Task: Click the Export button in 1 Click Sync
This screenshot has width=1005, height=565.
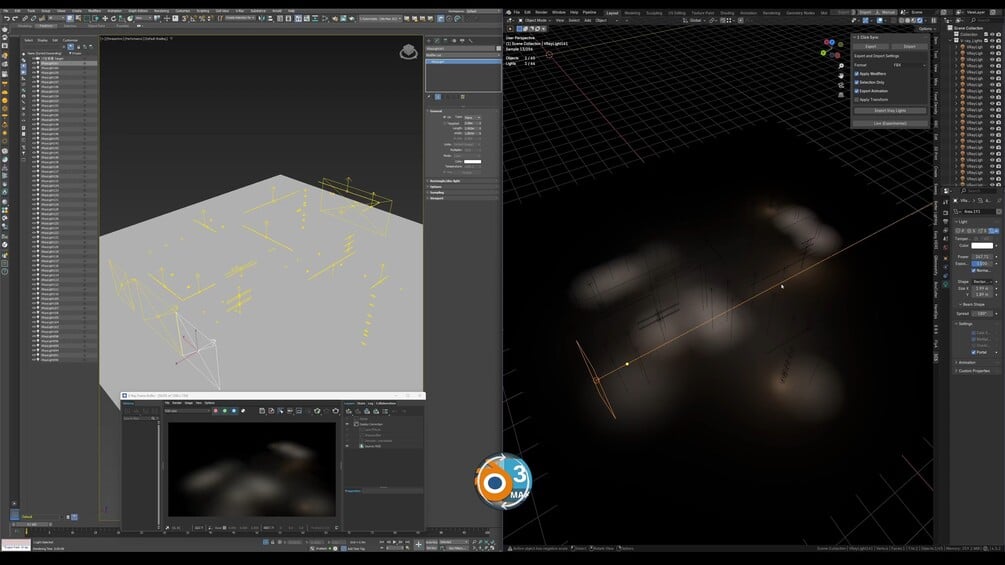Action: (870, 46)
